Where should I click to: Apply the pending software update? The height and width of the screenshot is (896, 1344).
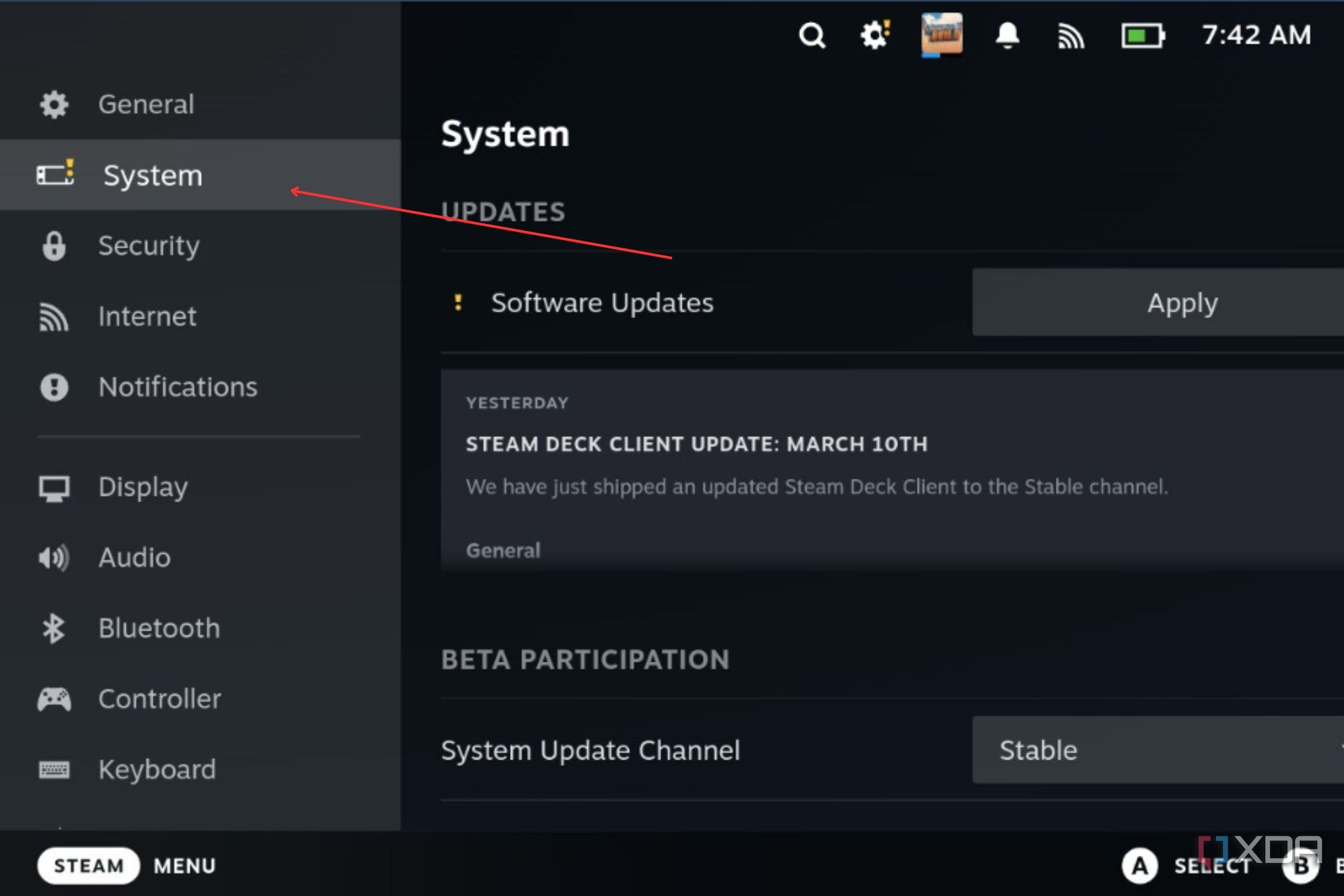coord(1158,302)
